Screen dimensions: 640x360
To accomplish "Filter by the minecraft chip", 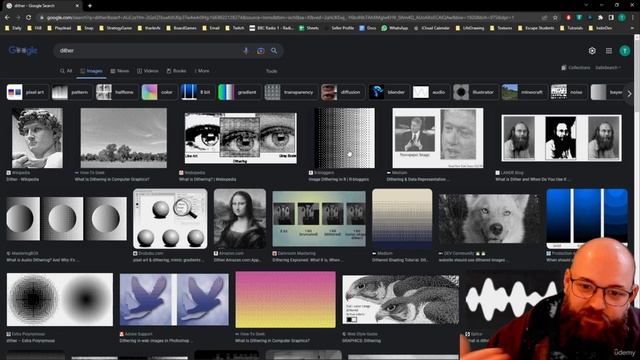I will [524, 92].
